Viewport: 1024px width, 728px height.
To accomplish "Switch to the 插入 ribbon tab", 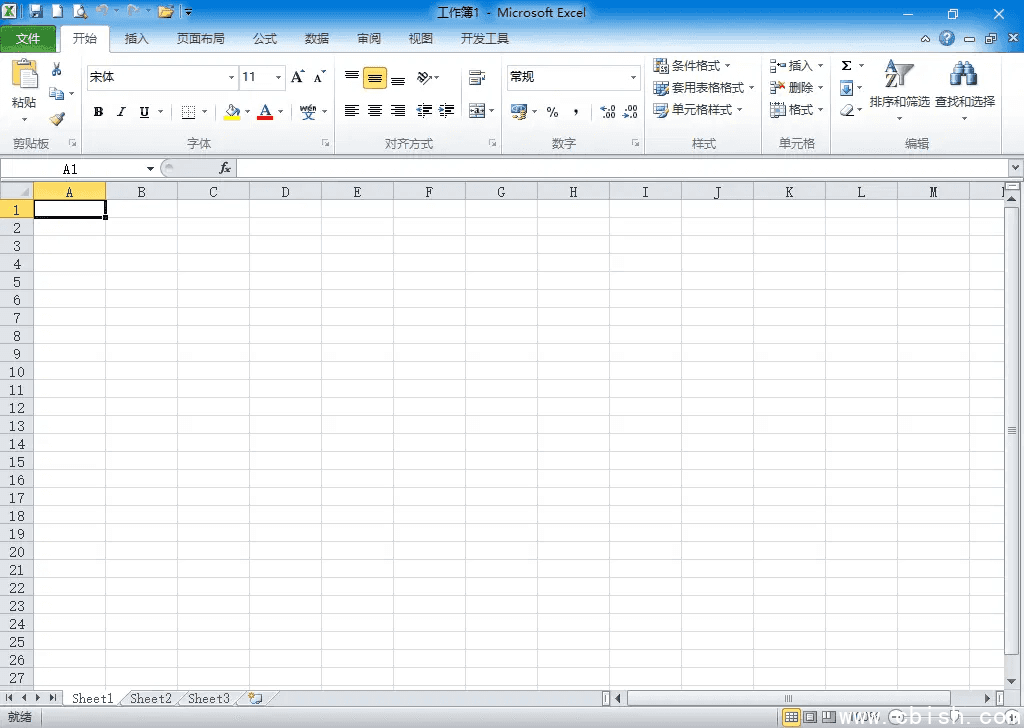I will click(136, 38).
